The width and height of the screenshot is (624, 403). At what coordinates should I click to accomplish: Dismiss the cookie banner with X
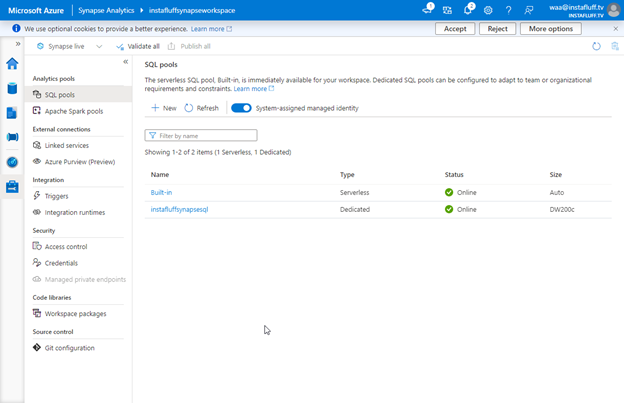(x=616, y=29)
